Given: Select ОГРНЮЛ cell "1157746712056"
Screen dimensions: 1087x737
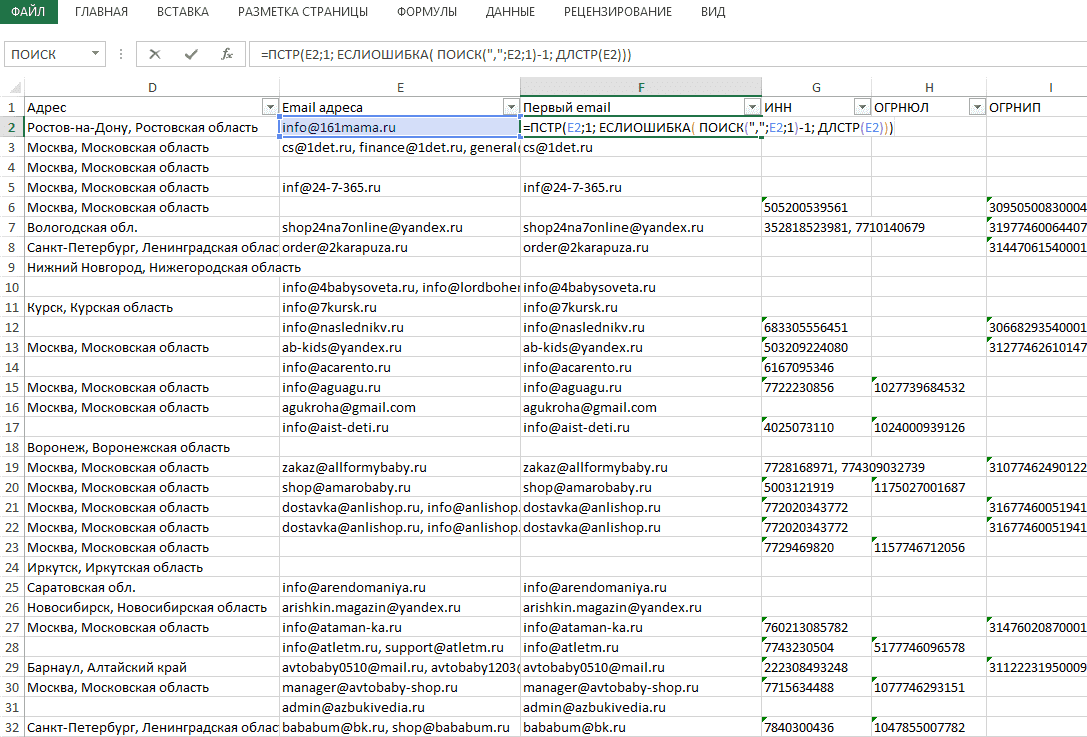Looking at the screenshot, I should pyautogui.click(x=929, y=548).
